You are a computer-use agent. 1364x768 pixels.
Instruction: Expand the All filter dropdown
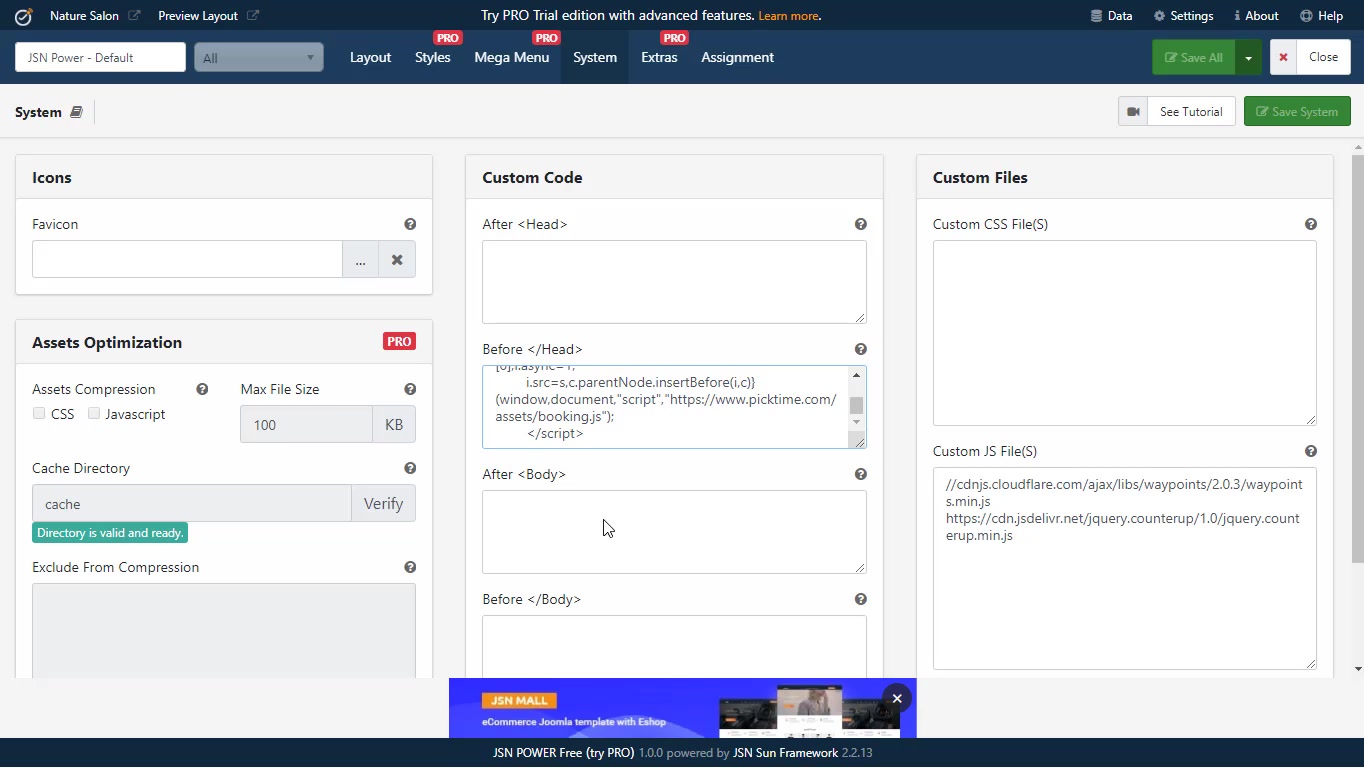(259, 58)
